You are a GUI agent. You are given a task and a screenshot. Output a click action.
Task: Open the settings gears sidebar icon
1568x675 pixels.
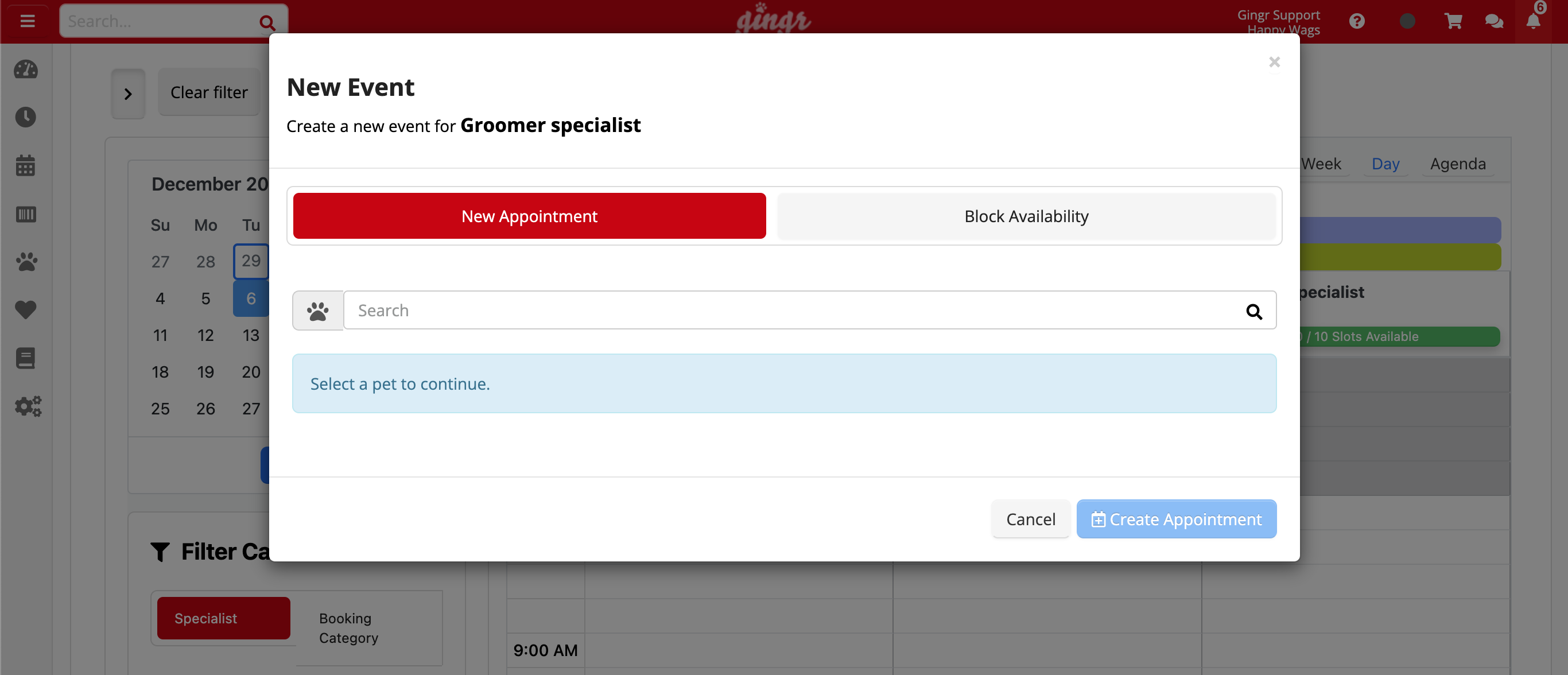point(28,406)
